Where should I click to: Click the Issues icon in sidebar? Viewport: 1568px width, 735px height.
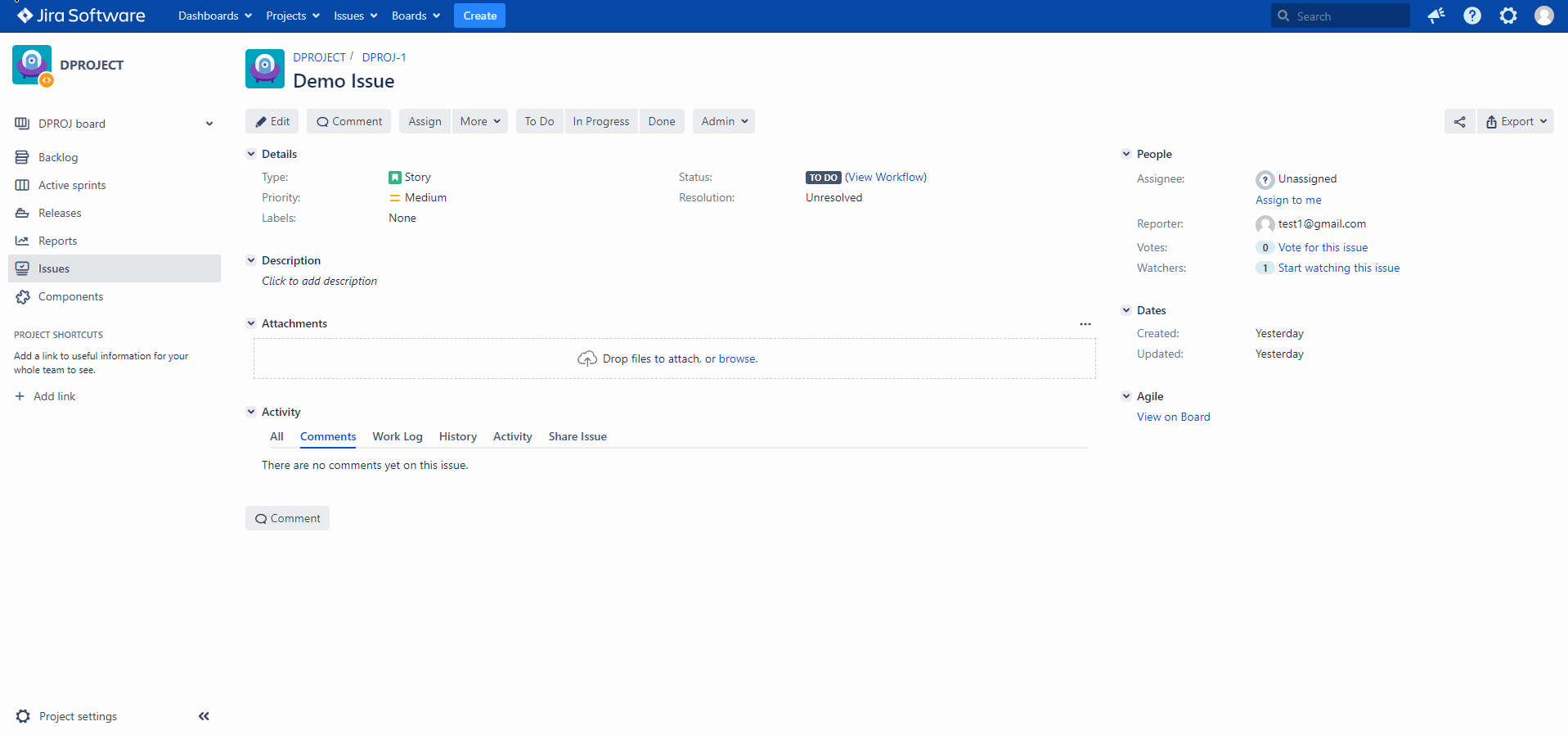pos(22,268)
